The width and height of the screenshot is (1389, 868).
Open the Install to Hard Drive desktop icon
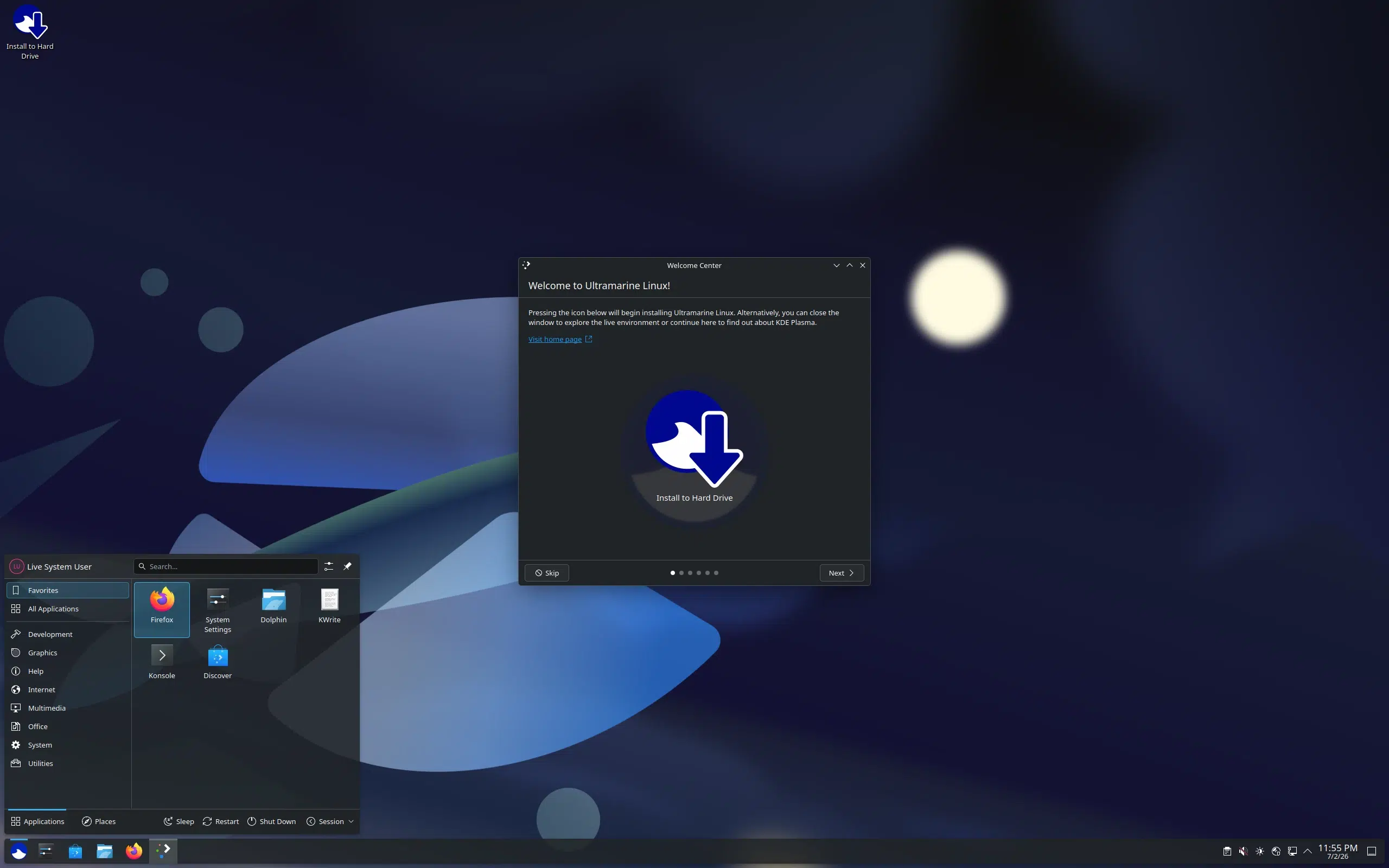[30, 31]
